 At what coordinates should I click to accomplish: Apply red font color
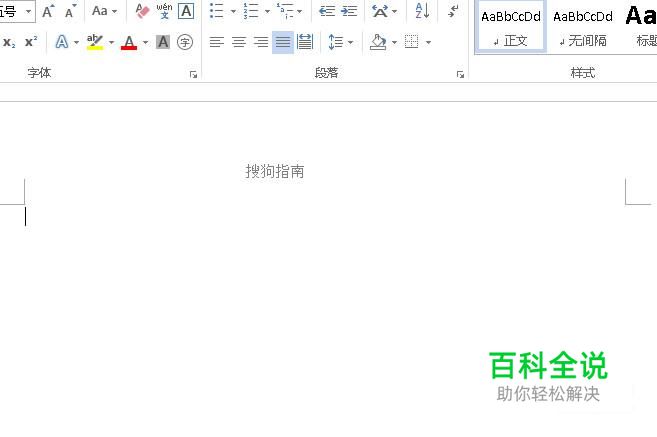(x=129, y=42)
